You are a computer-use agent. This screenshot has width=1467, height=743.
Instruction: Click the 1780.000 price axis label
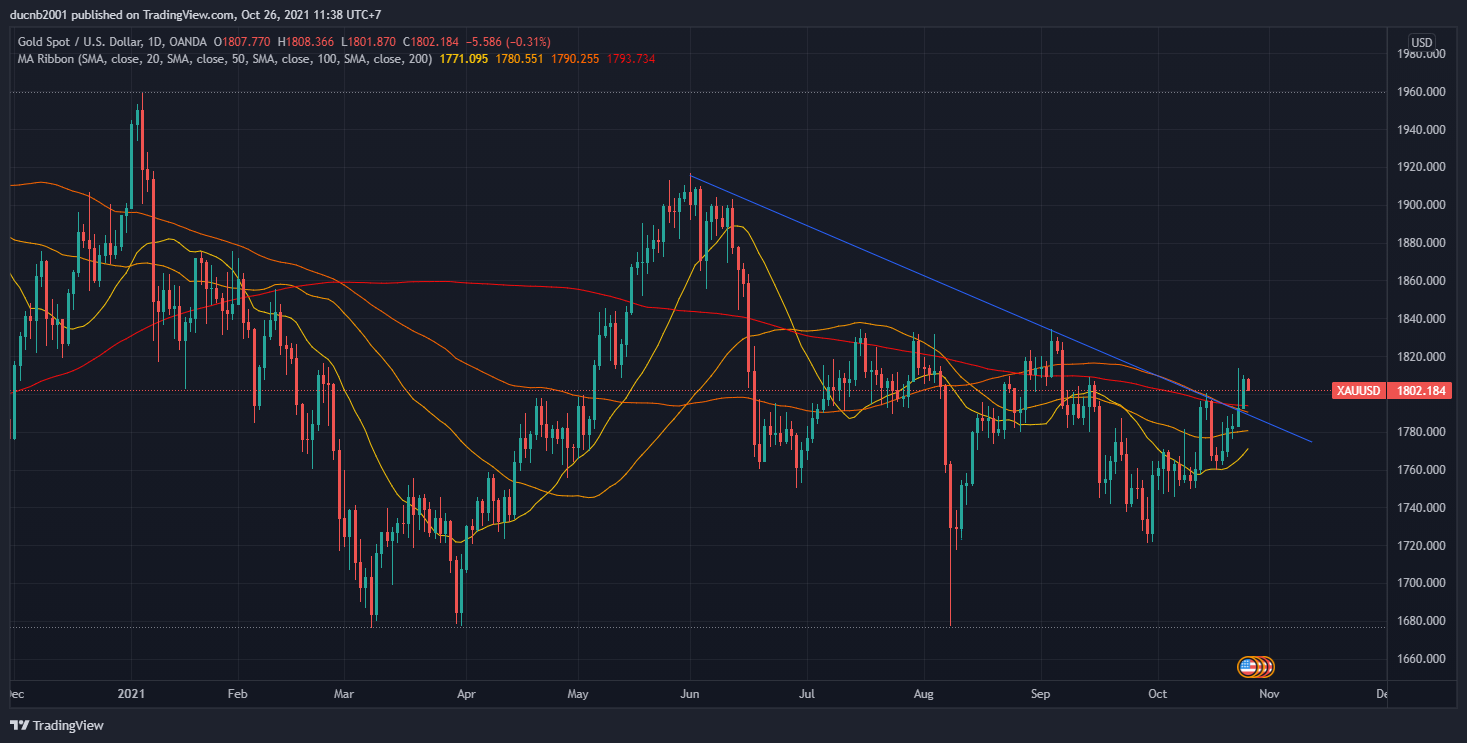coord(1419,432)
